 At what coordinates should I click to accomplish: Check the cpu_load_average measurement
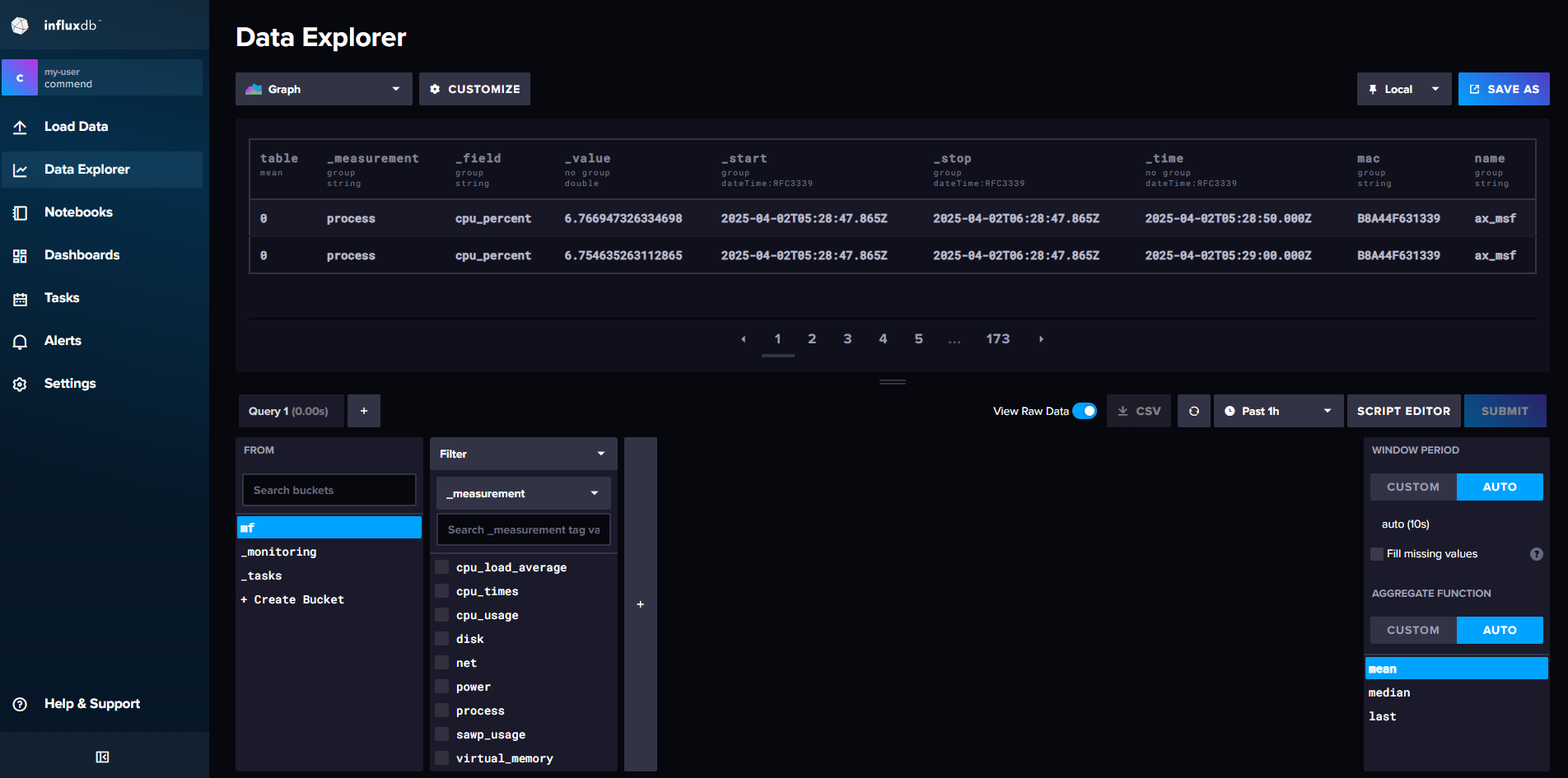(442, 567)
